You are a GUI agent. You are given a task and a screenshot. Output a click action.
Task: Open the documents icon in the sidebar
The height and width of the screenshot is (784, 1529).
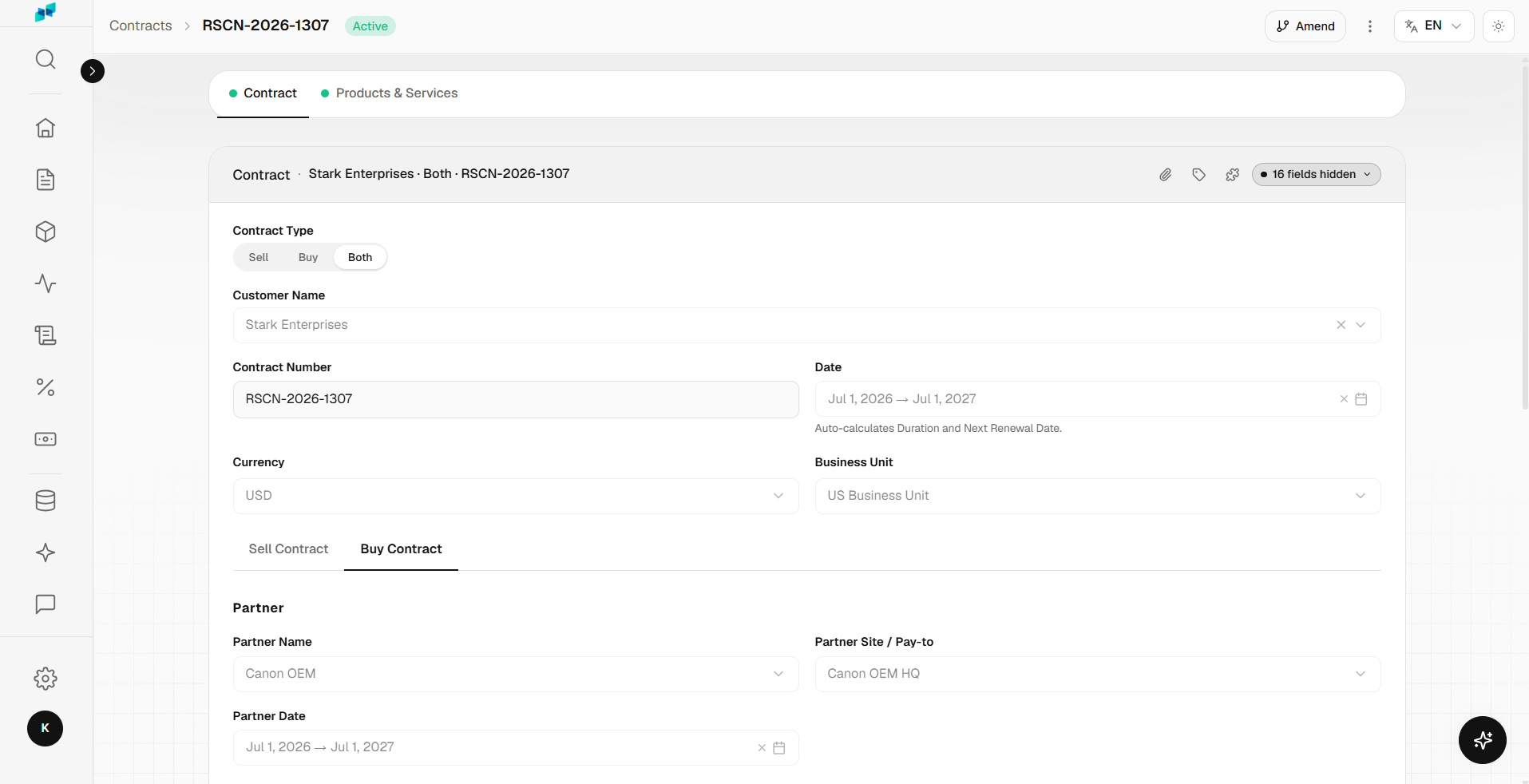[x=46, y=180]
